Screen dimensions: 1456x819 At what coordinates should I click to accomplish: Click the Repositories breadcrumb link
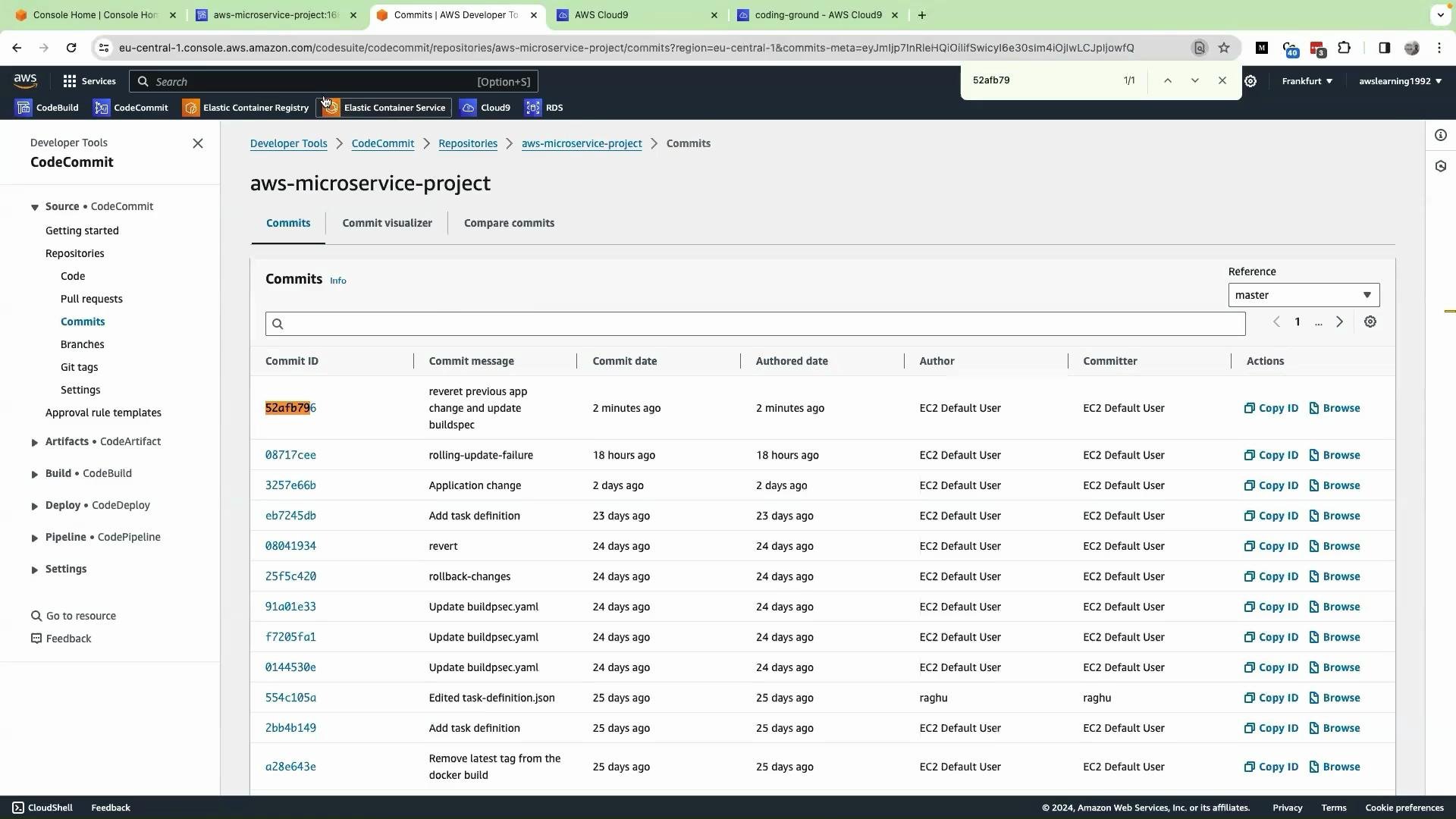coord(468,143)
